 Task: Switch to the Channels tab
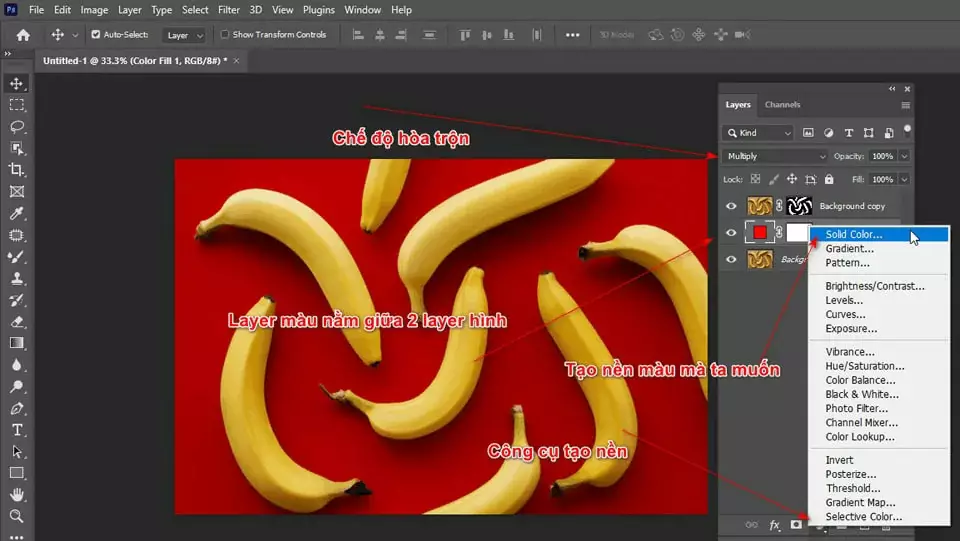pos(782,105)
